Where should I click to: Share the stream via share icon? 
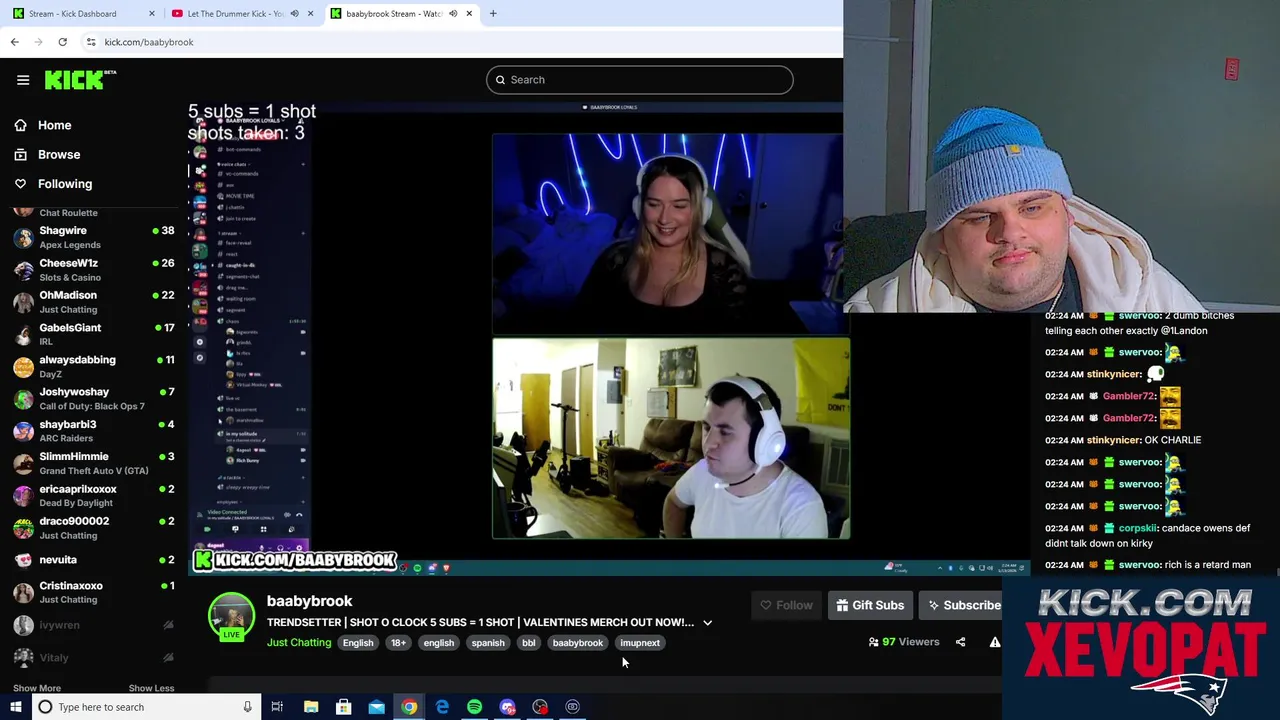tap(960, 642)
